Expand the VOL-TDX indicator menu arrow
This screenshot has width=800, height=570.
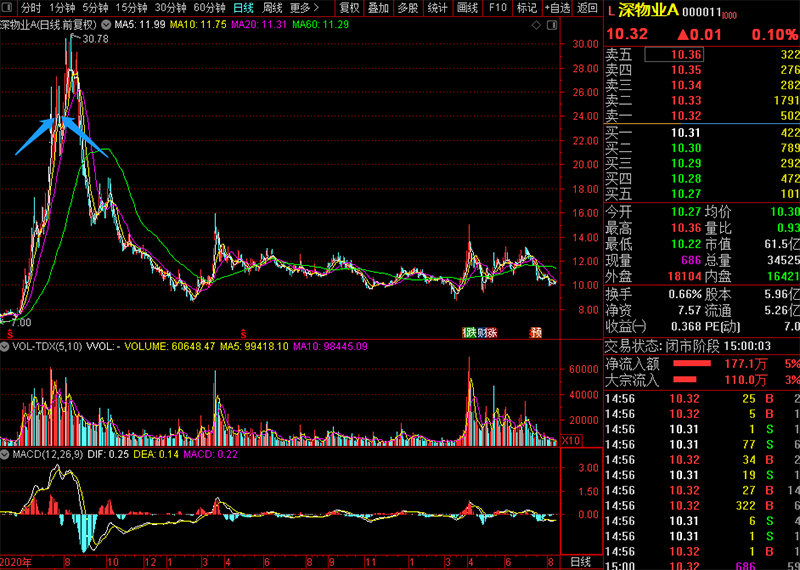coord(5,346)
